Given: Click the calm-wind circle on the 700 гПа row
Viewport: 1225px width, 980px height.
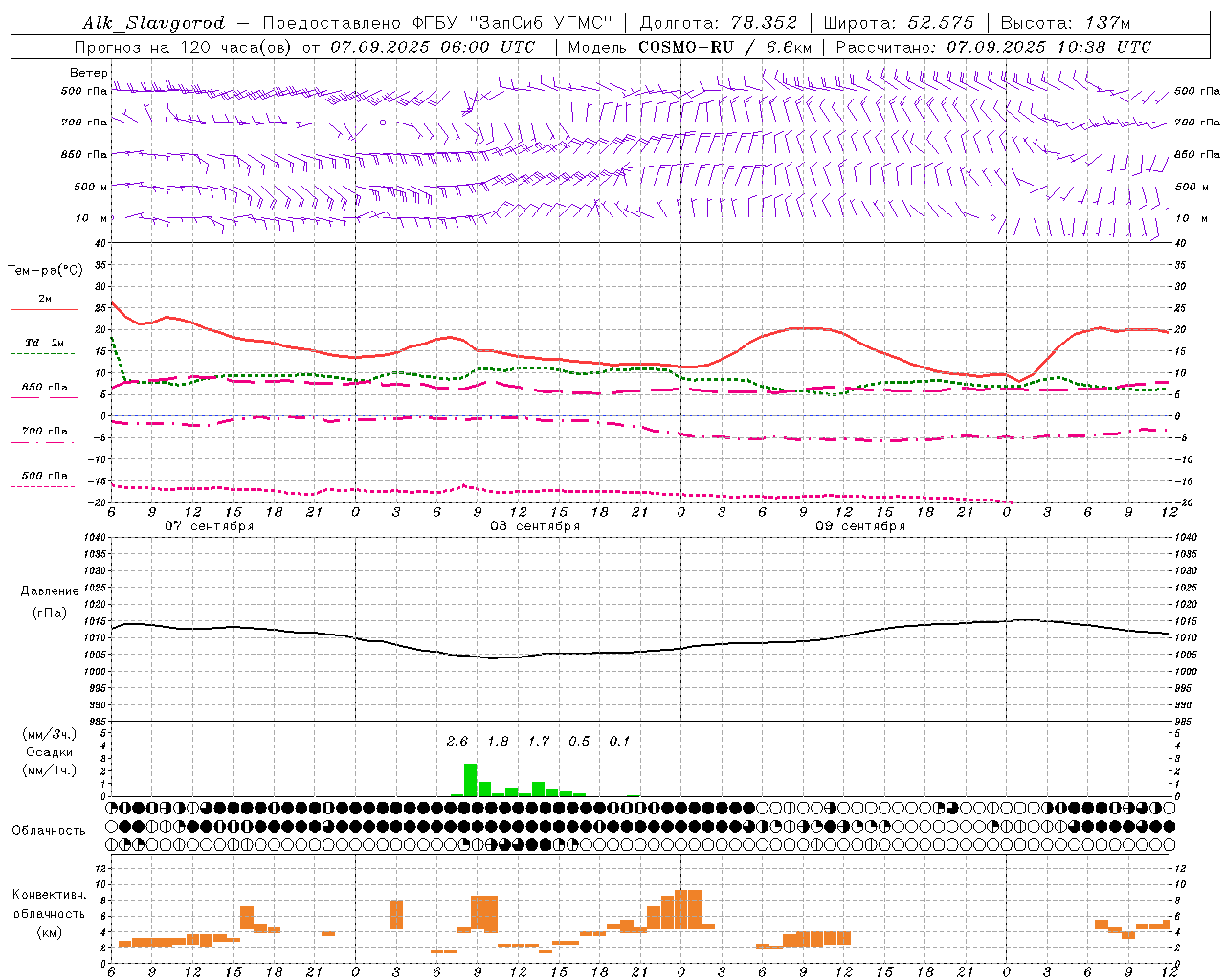Looking at the screenshot, I should (383, 122).
